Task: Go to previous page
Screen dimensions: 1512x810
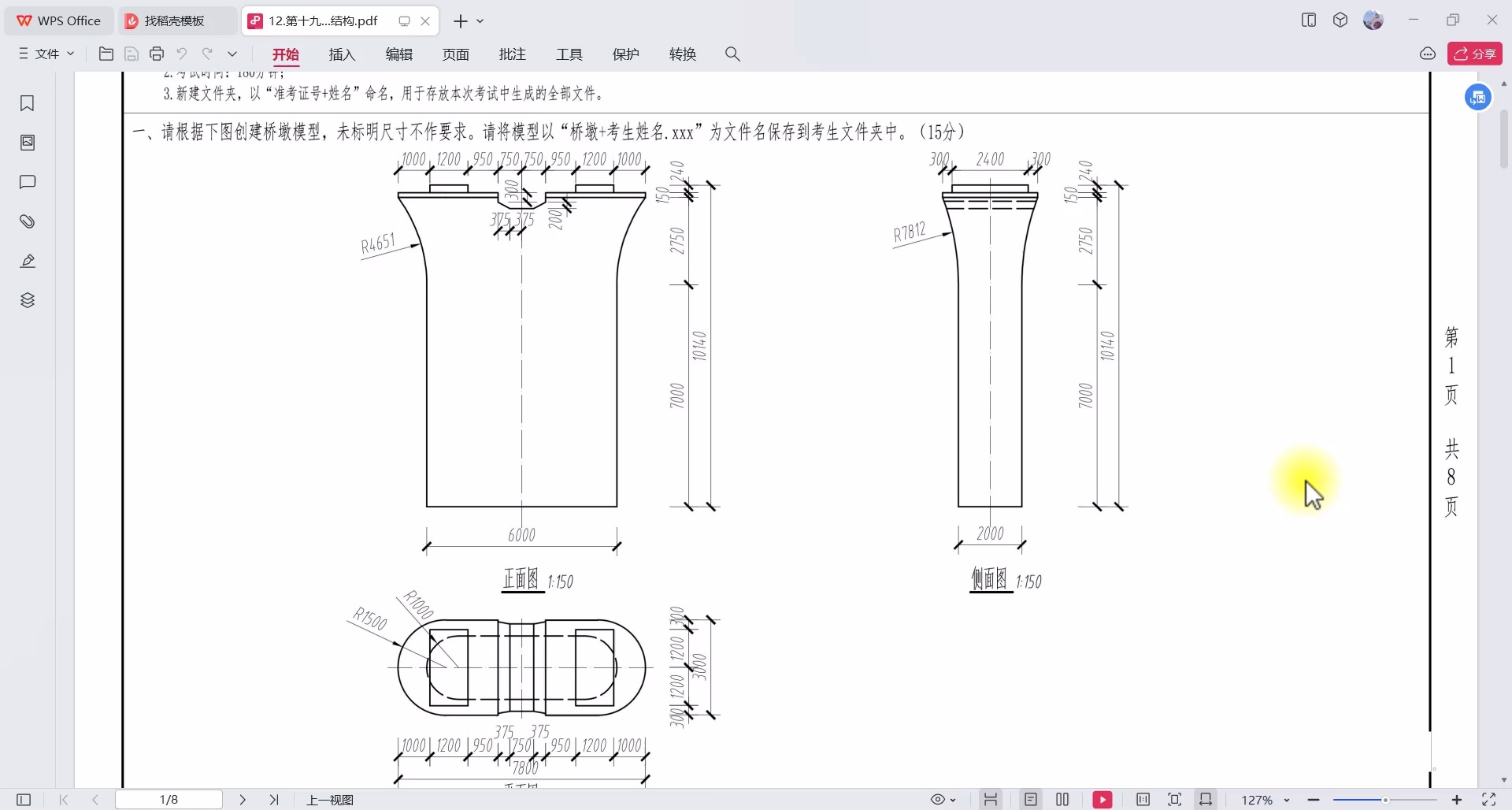Action: (x=95, y=800)
